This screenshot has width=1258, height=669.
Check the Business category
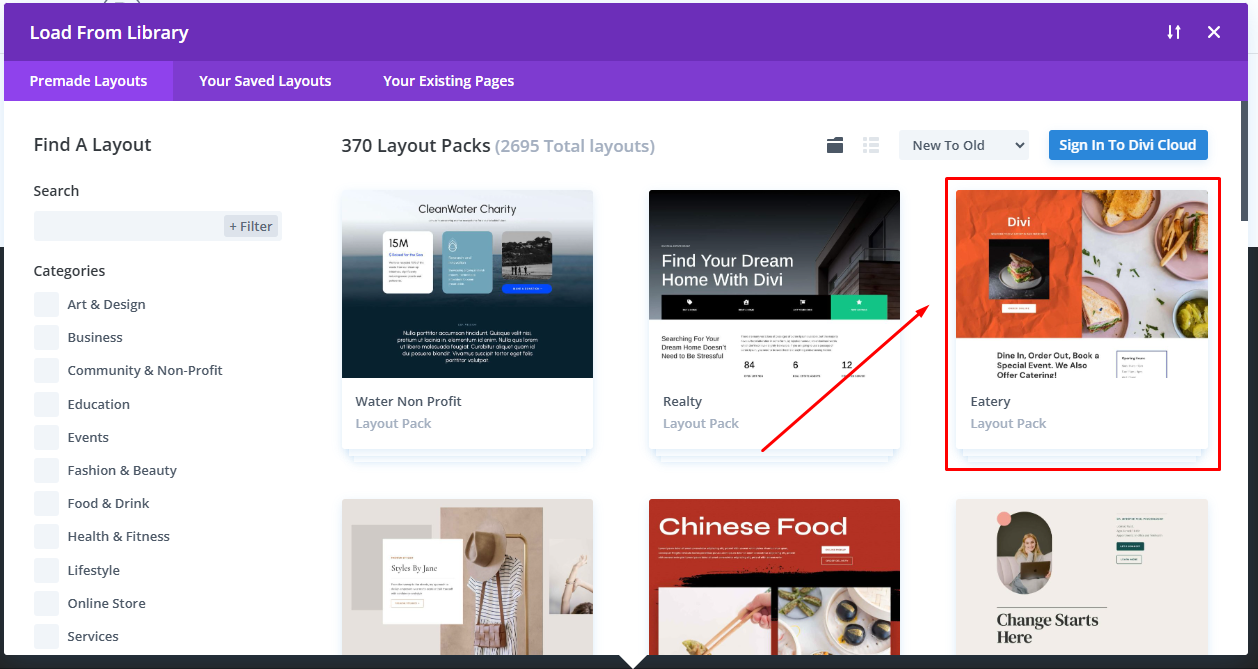tap(46, 337)
